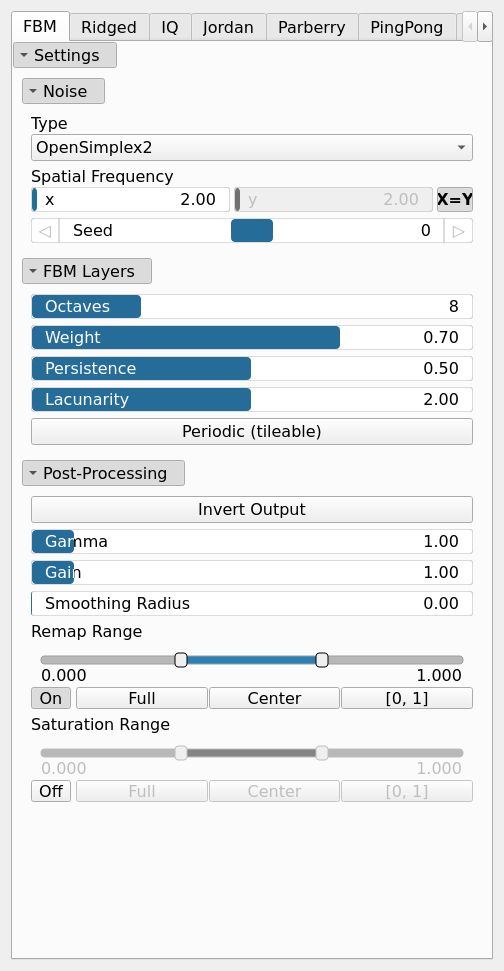504x971 pixels.
Task: Collapse the Post-Processing section
Action: 103,473
